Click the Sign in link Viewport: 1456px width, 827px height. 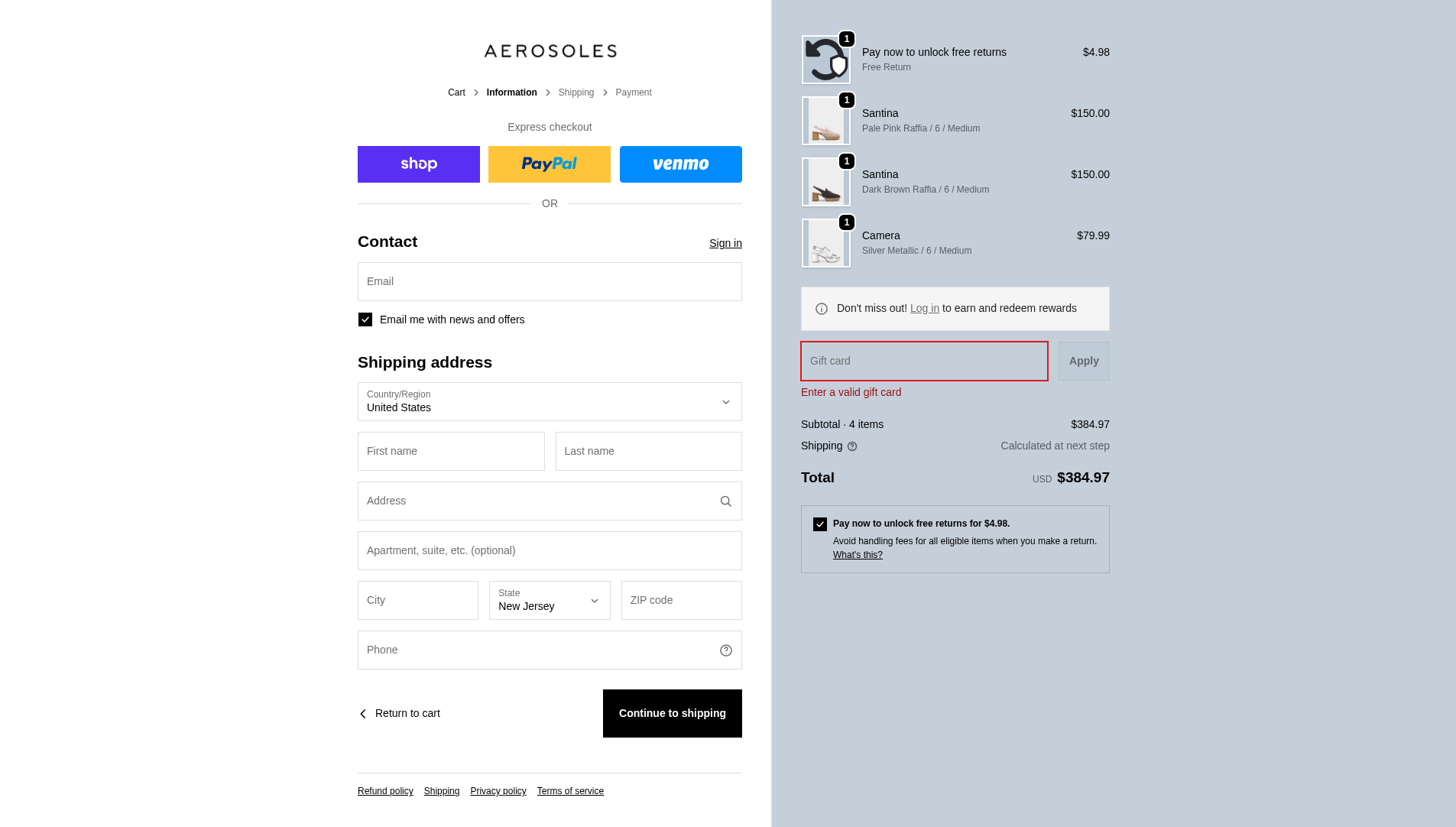725,243
